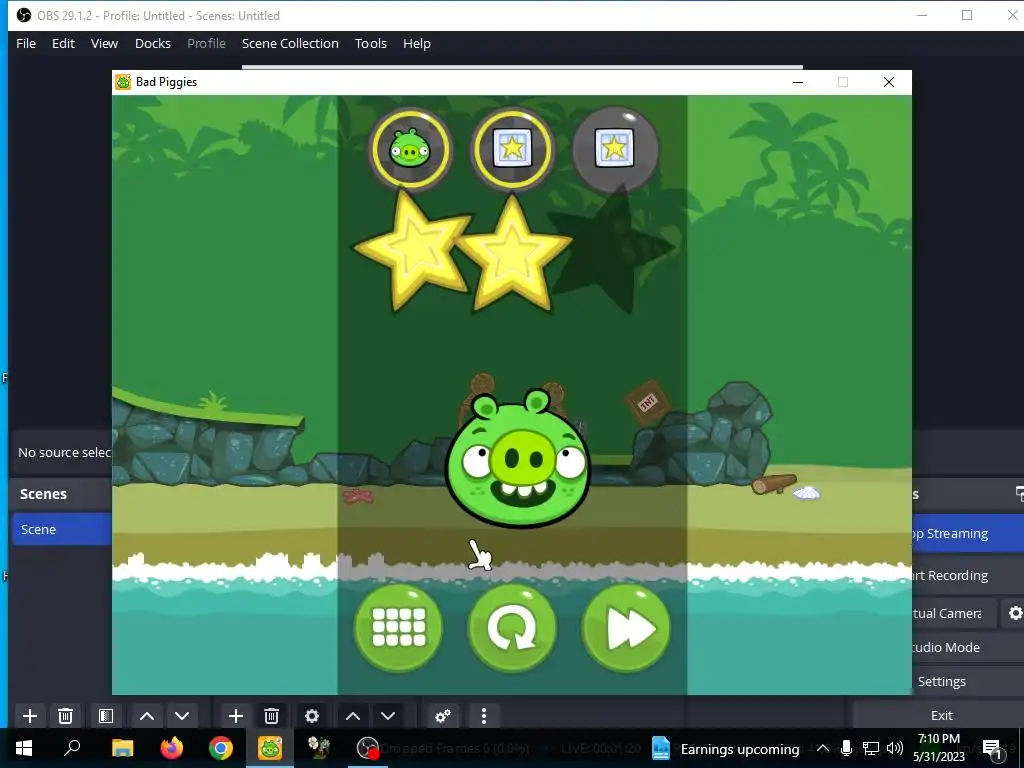Switch to OBS Studio taskbar icon
The image size is (1024, 768).
pyautogui.click(x=368, y=748)
